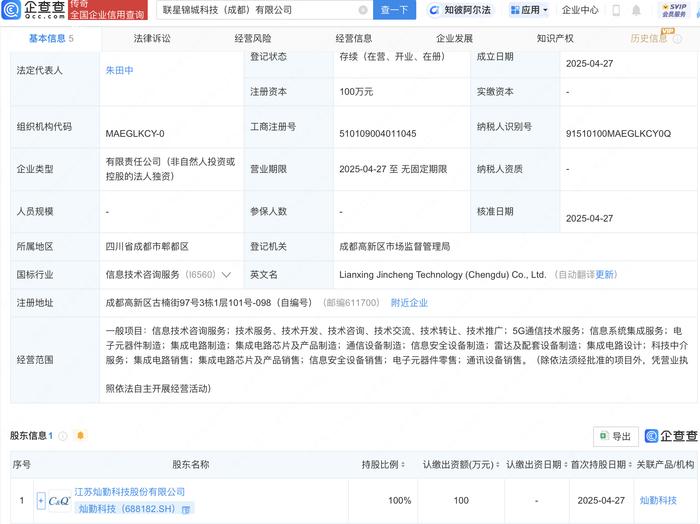
Task: Expand the 江苏灿勤科技 shareholder row plus icon
Action: tap(41, 501)
